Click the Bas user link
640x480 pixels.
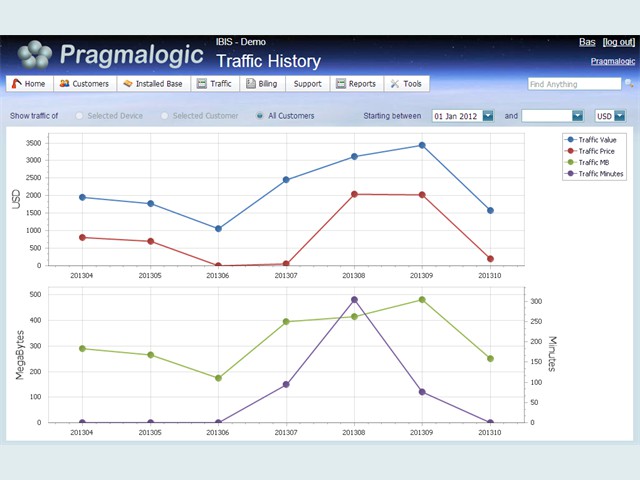pyautogui.click(x=587, y=42)
